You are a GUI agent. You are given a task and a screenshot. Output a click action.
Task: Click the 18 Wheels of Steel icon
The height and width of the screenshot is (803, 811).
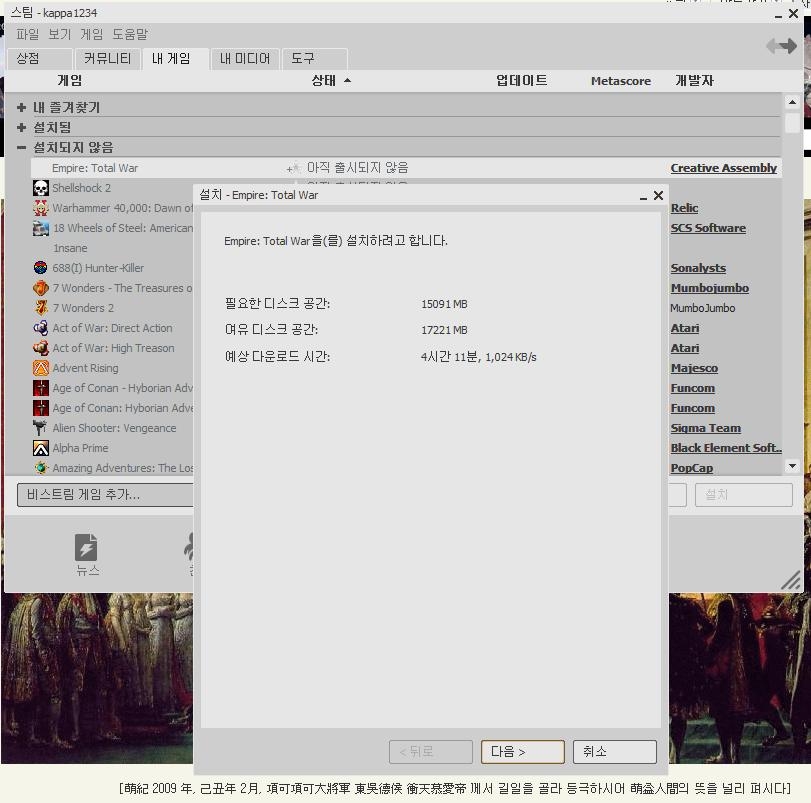[x=41, y=228]
